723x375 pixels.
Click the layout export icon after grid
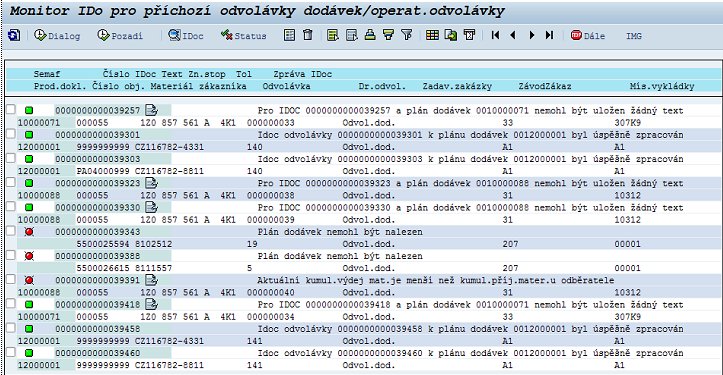click(x=450, y=35)
